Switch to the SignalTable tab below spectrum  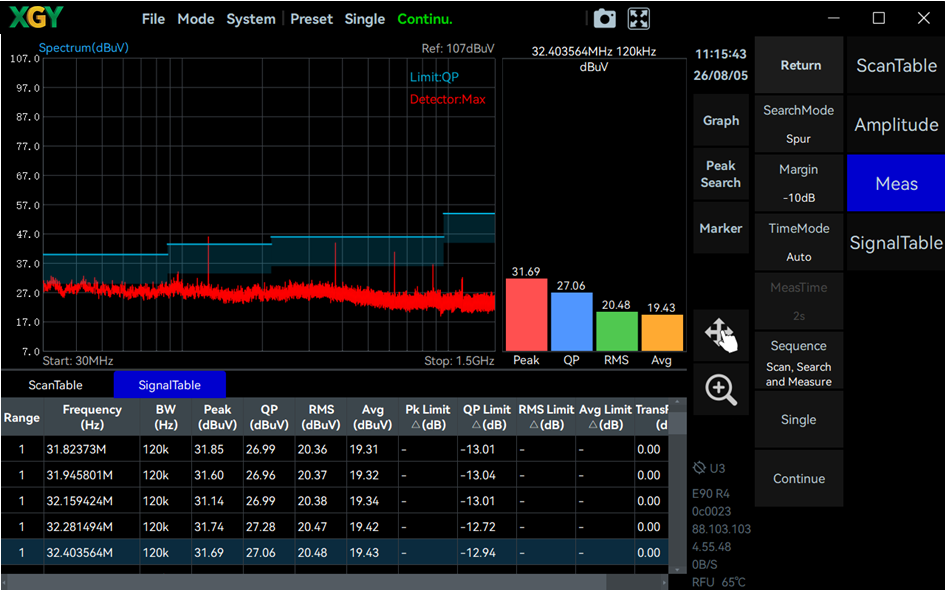tap(170, 385)
